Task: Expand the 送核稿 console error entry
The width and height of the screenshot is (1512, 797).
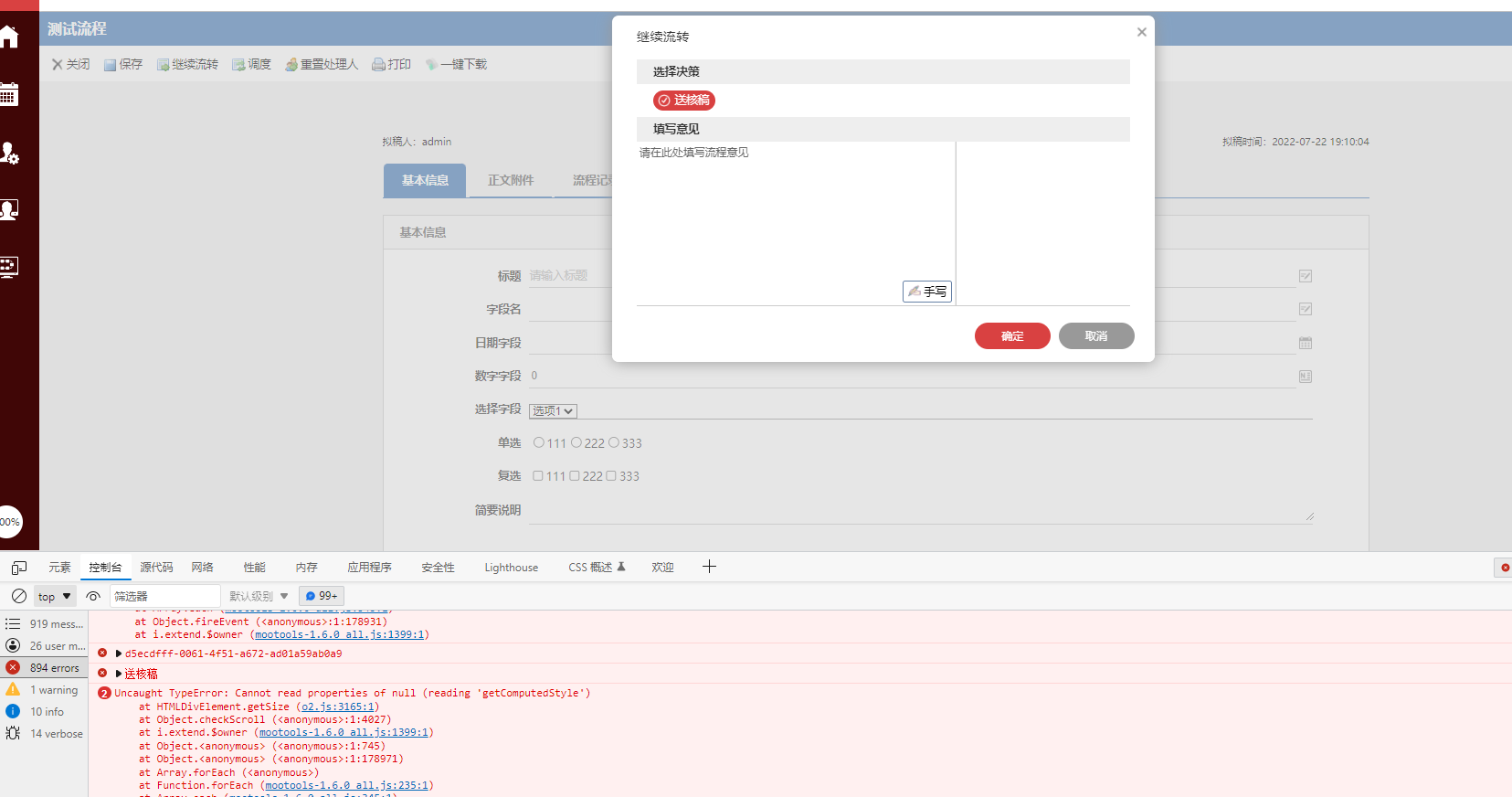Action: [x=119, y=674]
